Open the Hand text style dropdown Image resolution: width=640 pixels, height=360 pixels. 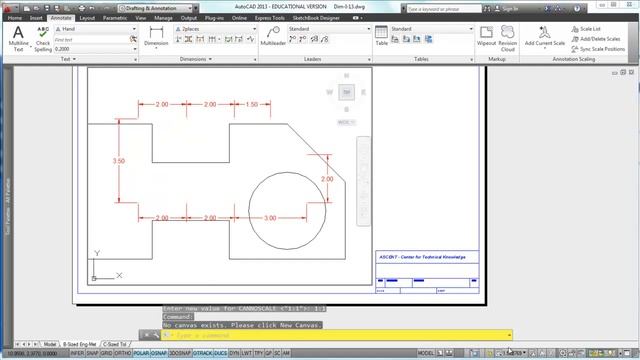(134, 29)
